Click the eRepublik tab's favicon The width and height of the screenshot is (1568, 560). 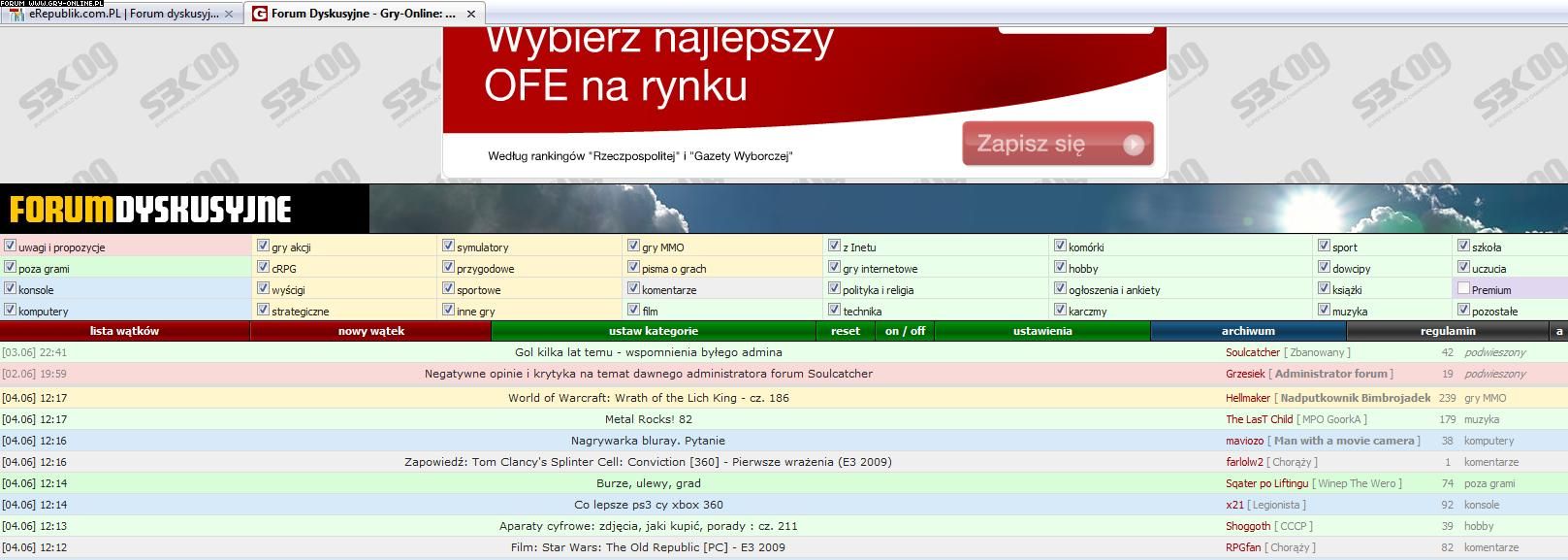tap(16, 14)
